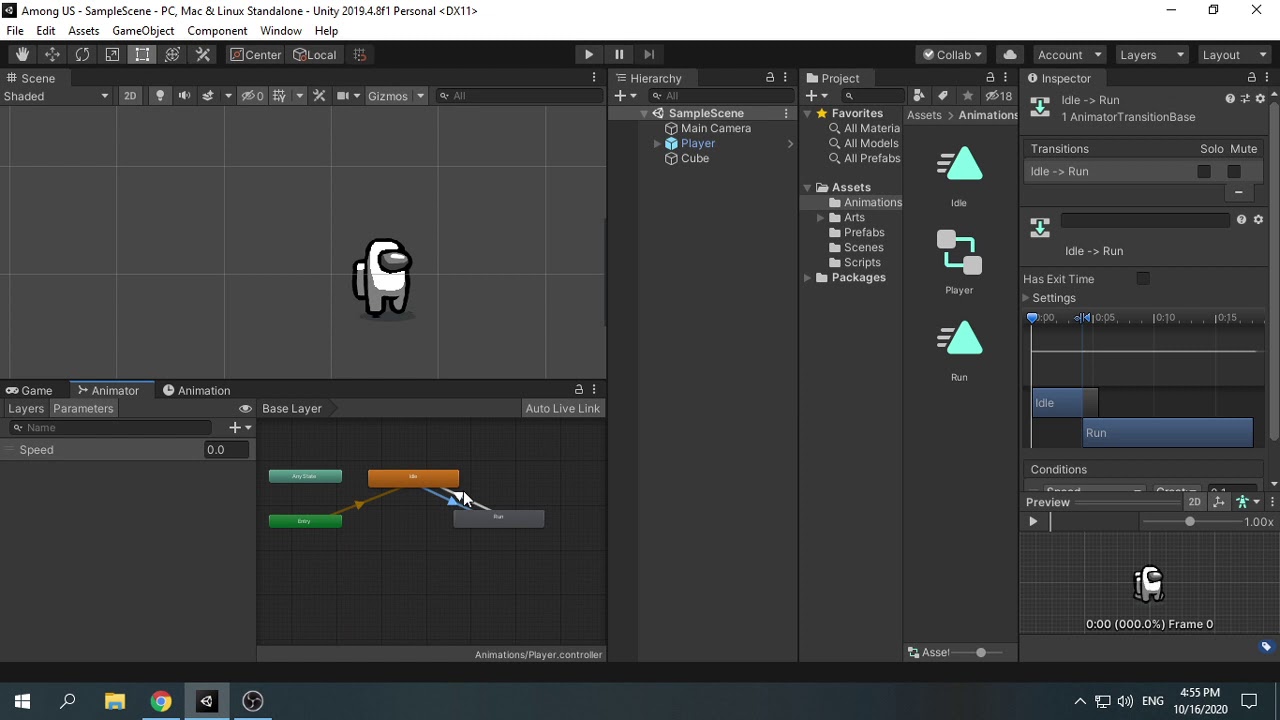Switch to the Animation tab

tap(197, 390)
